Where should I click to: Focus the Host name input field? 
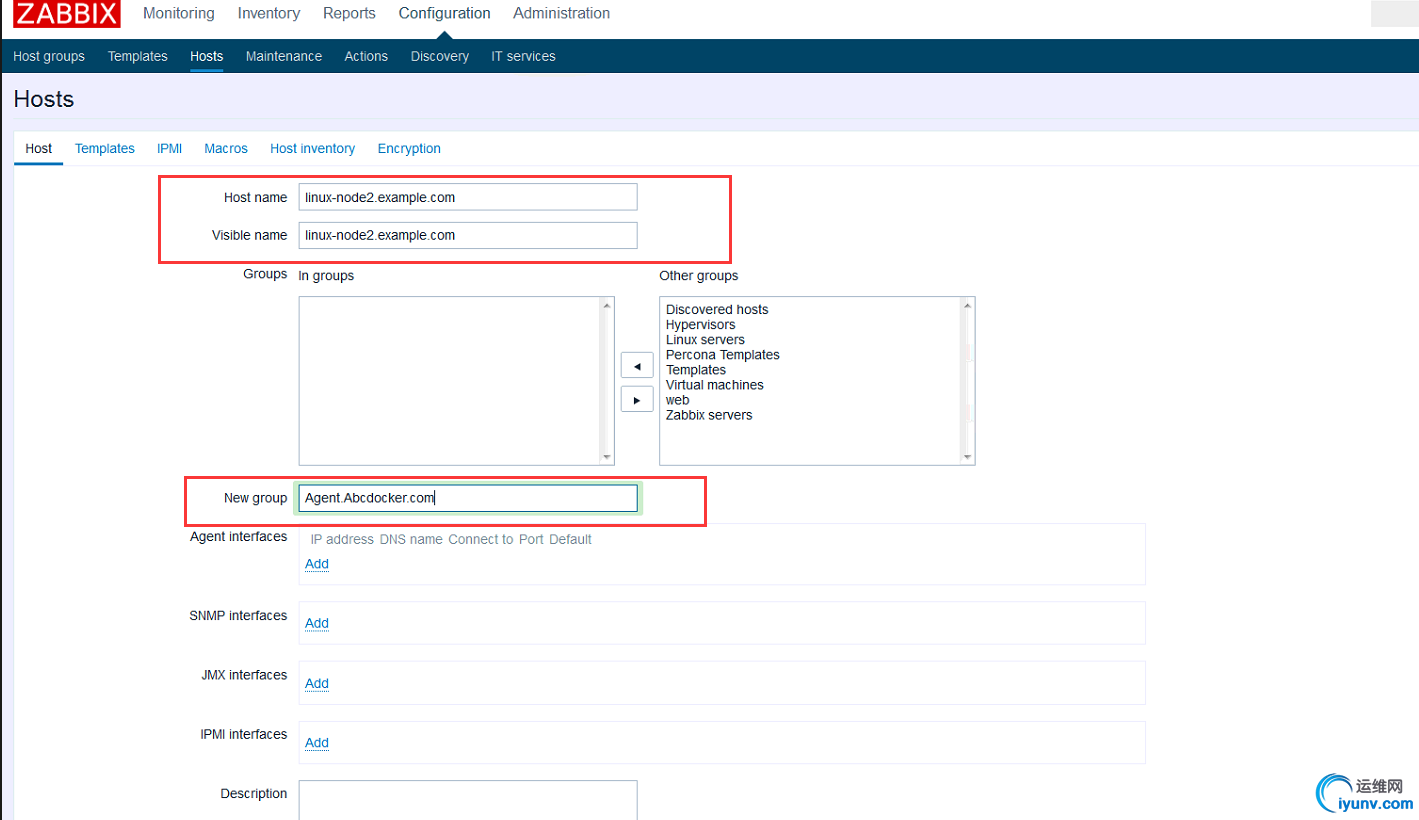click(x=468, y=197)
